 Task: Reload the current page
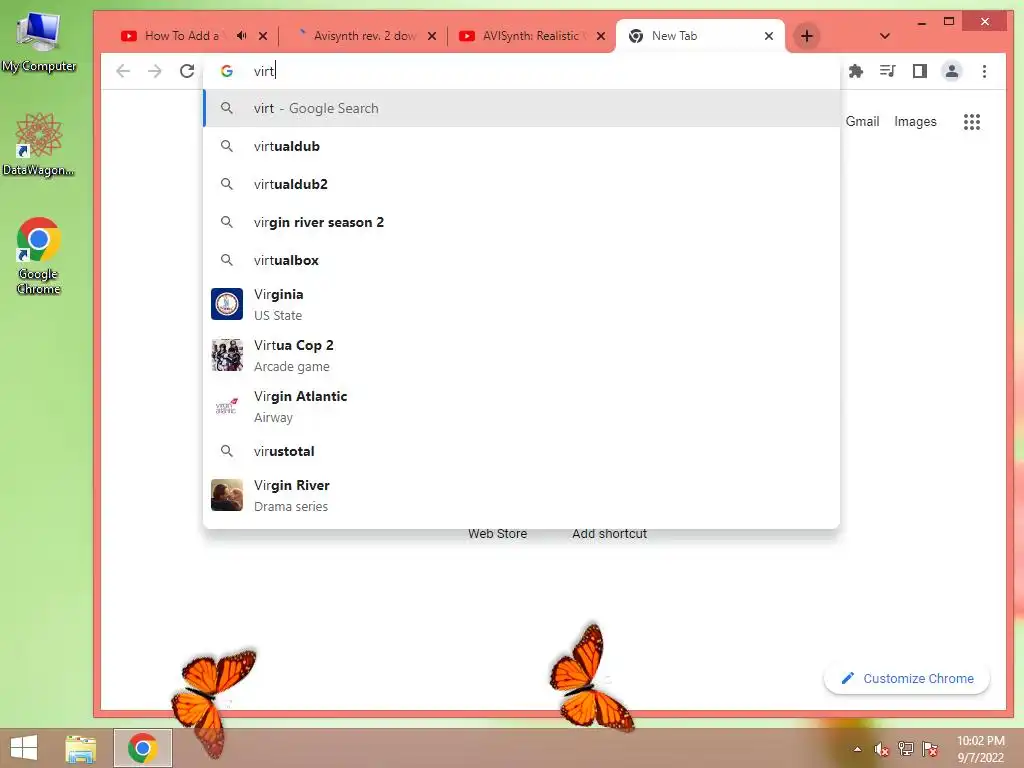[187, 71]
